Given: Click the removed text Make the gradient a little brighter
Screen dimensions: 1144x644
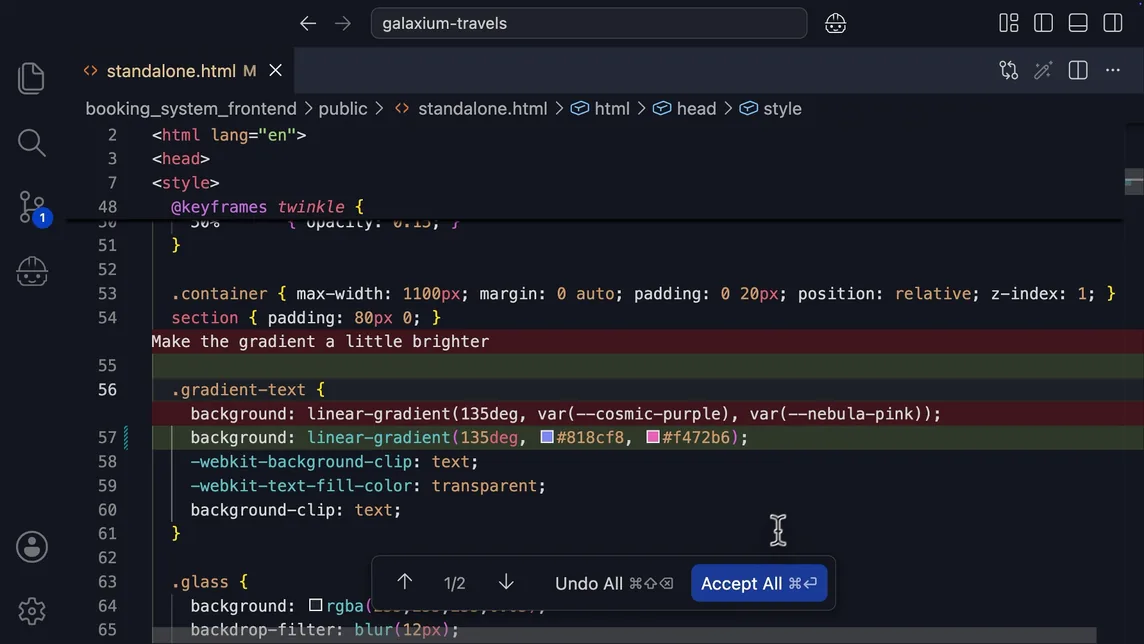Looking at the screenshot, I should coord(320,341).
